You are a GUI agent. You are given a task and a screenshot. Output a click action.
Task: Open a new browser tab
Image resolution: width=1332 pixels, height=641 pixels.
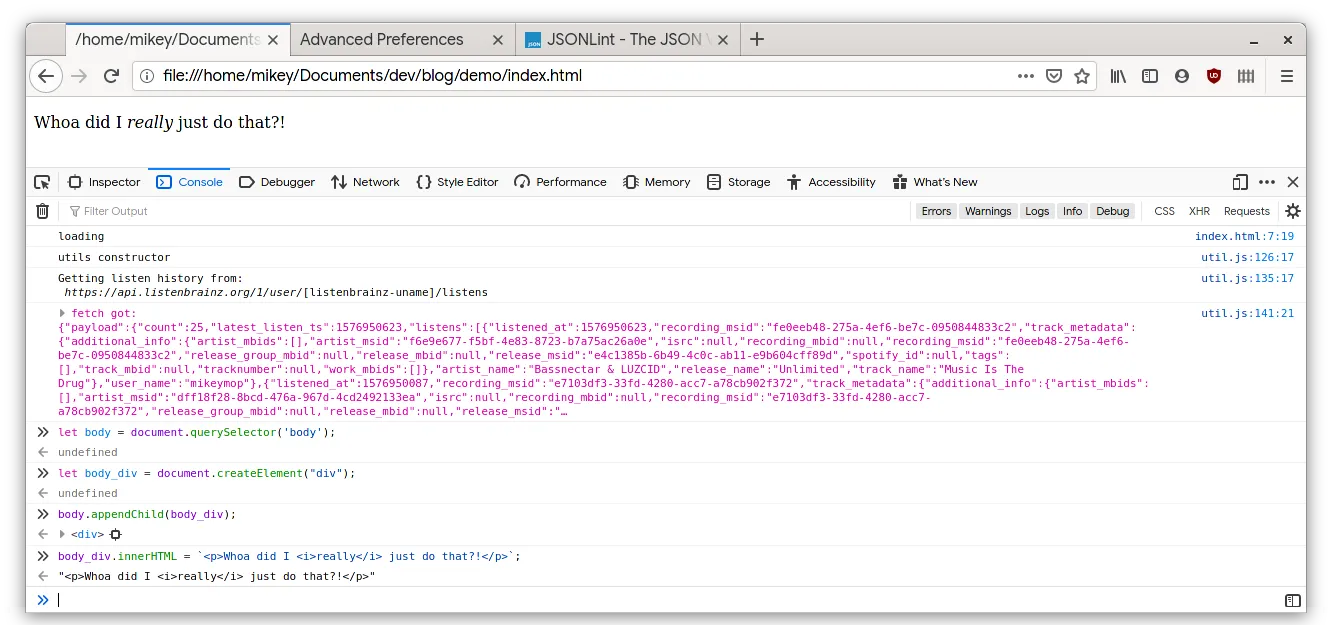point(757,40)
